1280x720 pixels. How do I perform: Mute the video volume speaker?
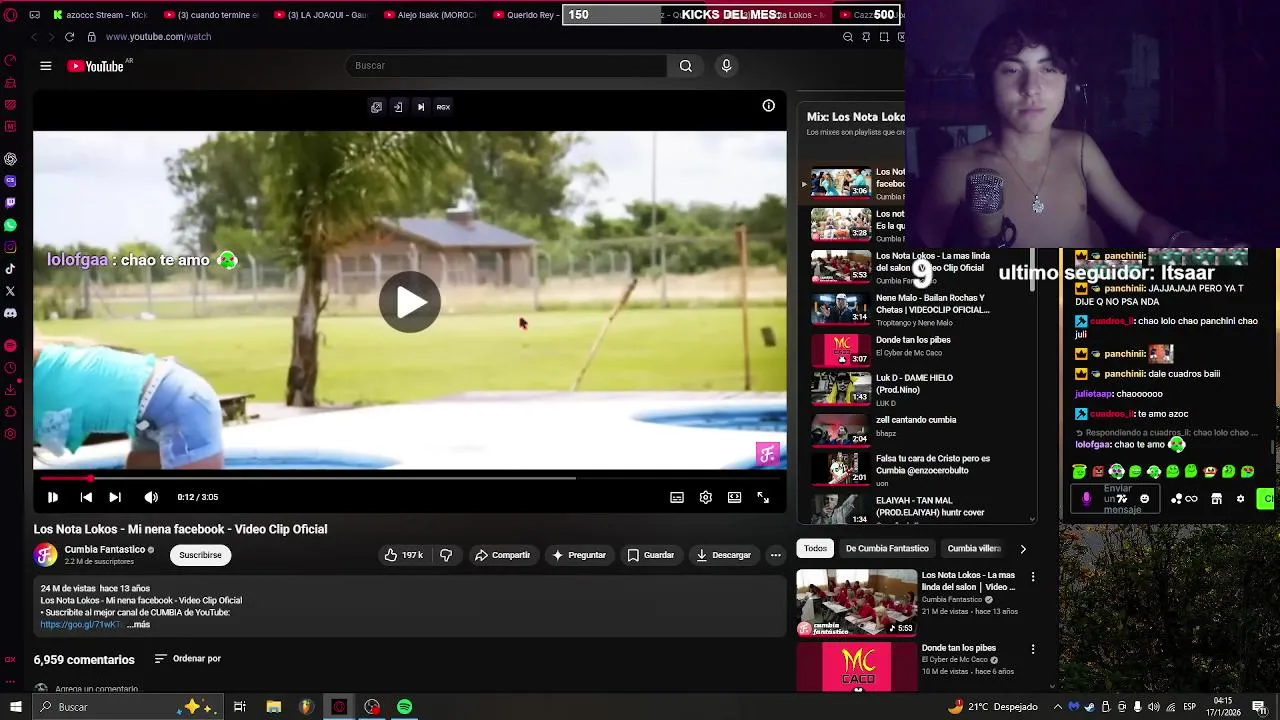[151, 497]
